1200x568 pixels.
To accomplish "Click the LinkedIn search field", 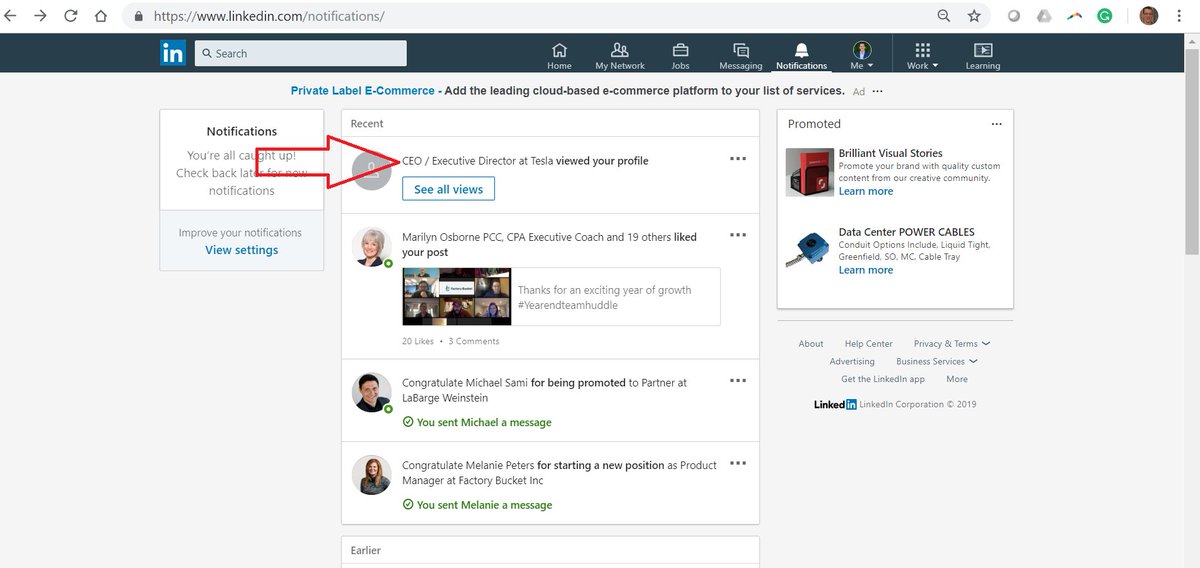I will (301, 53).
